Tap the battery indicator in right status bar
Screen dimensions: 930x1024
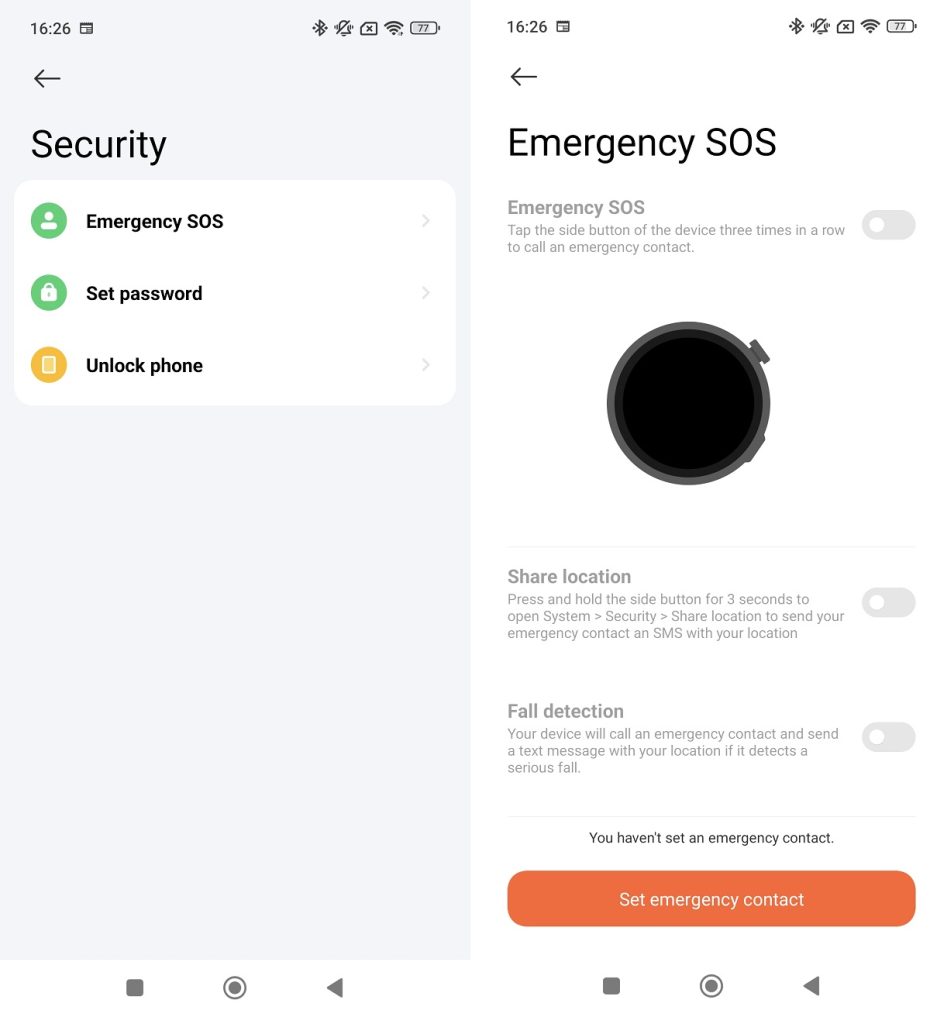[x=901, y=27]
